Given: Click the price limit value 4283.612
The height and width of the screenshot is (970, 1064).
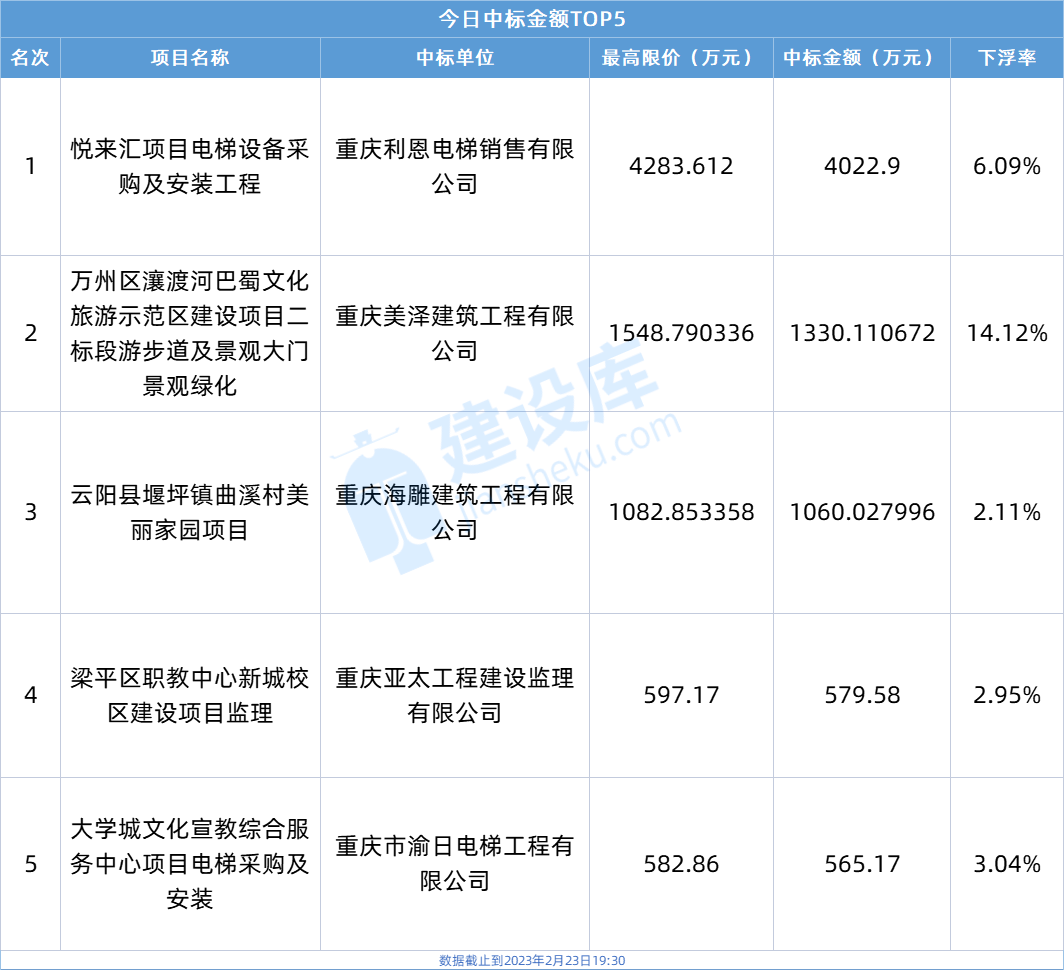Looking at the screenshot, I should click(681, 166).
